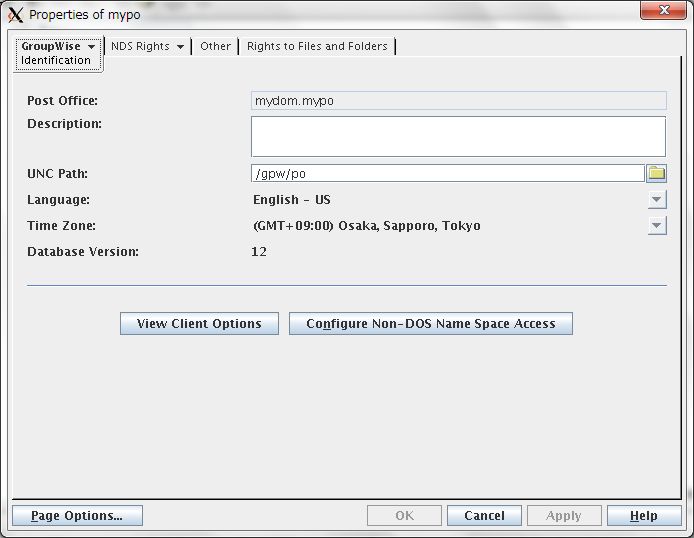Click Configure Non-DOS Name Space Access
The image size is (694, 538).
point(431,323)
